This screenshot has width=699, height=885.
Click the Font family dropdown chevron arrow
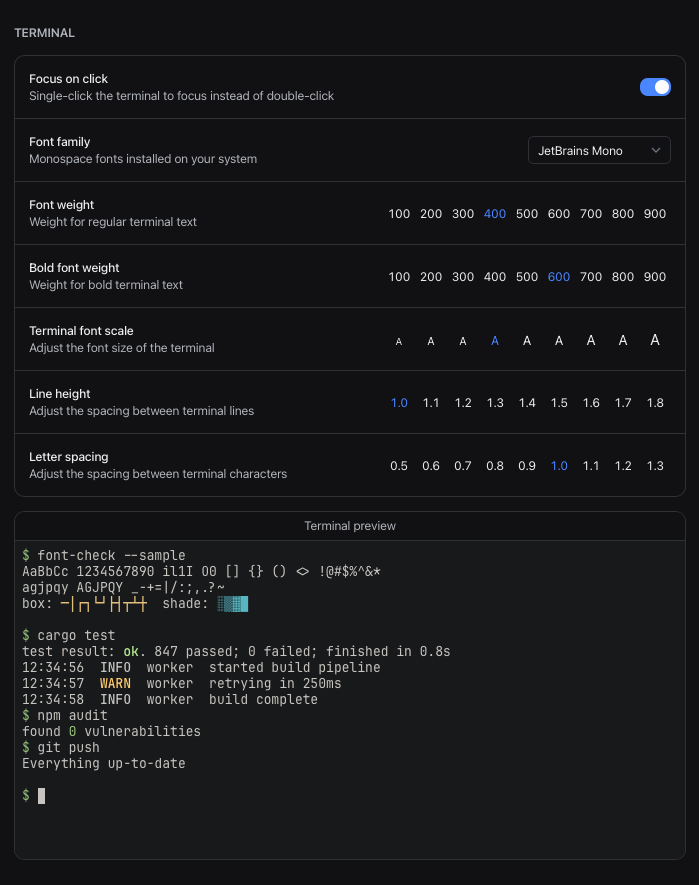(656, 150)
